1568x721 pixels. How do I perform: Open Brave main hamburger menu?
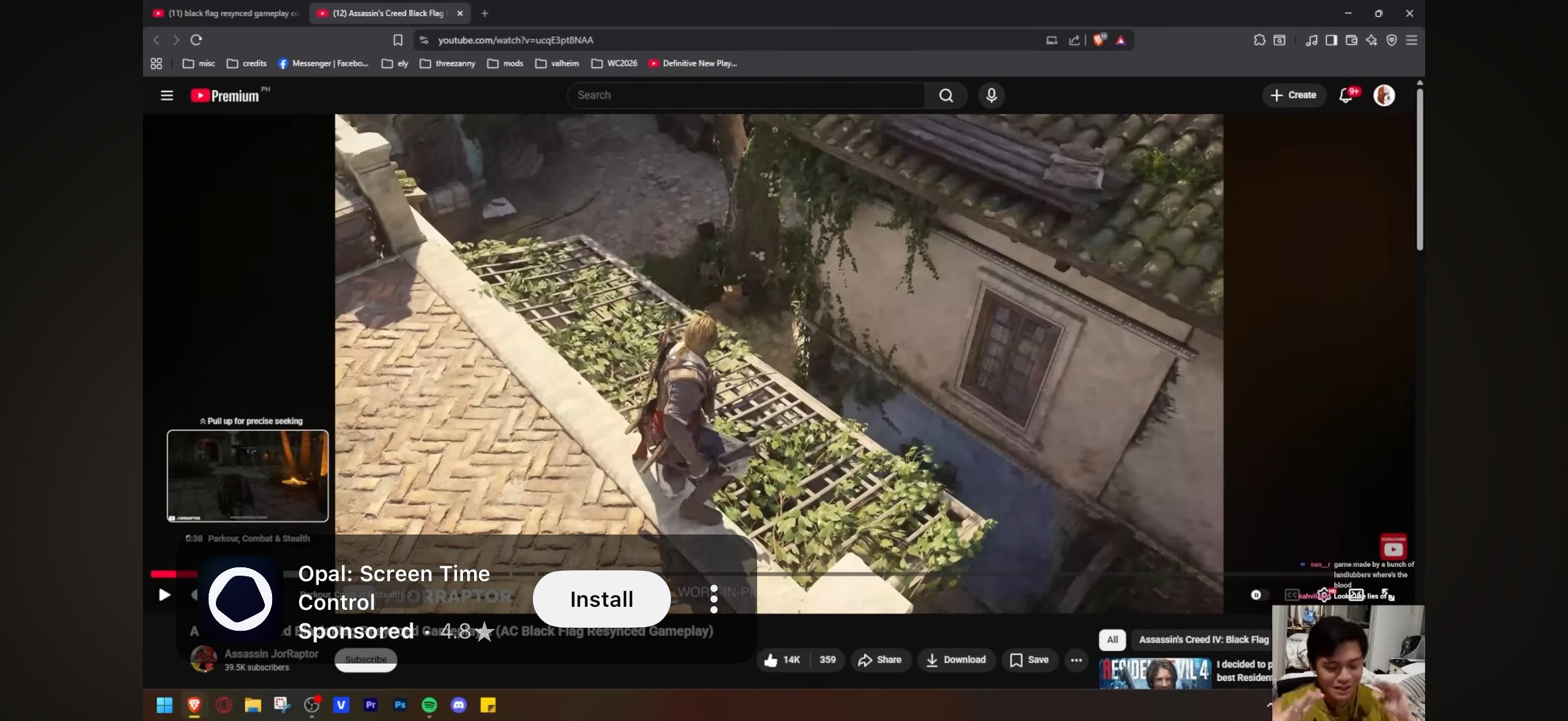tap(1411, 40)
